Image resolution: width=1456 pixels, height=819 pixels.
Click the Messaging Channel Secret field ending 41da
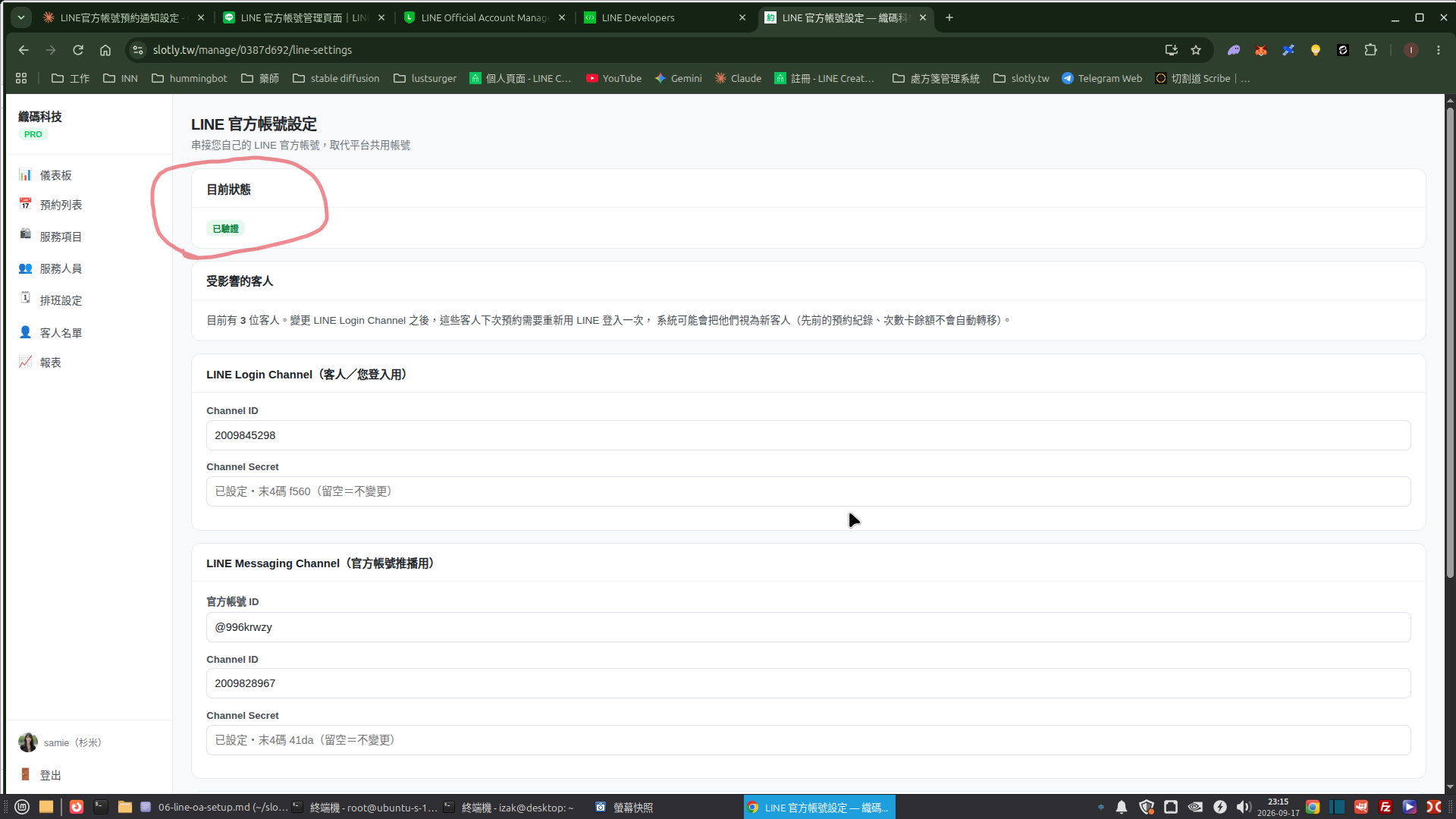click(808, 740)
